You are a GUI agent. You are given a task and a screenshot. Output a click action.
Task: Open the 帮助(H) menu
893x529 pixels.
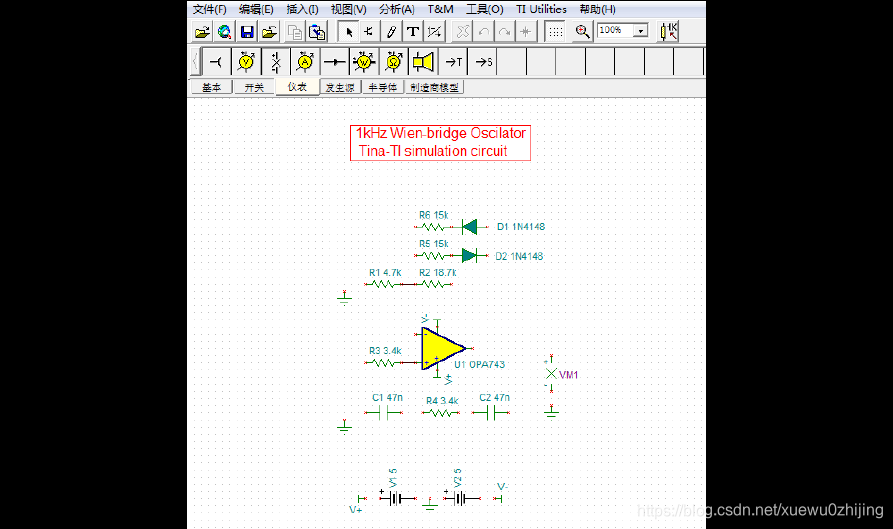pyautogui.click(x=597, y=9)
